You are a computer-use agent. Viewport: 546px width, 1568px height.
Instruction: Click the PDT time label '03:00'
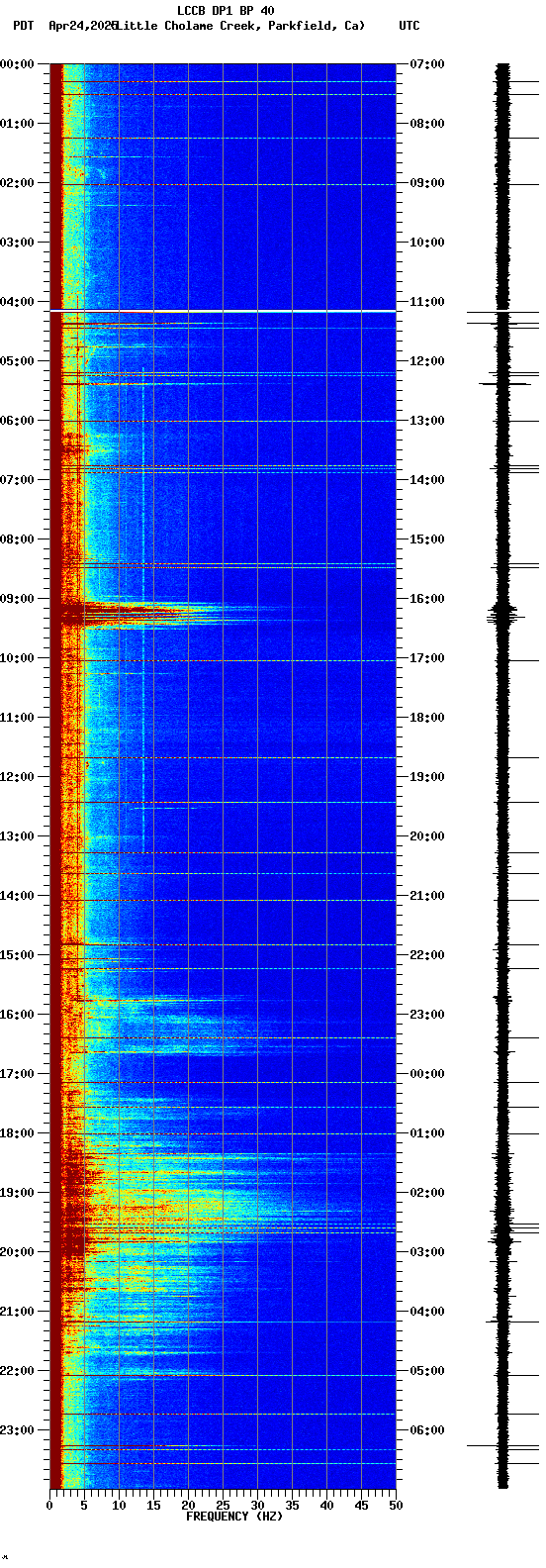point(17,243)
